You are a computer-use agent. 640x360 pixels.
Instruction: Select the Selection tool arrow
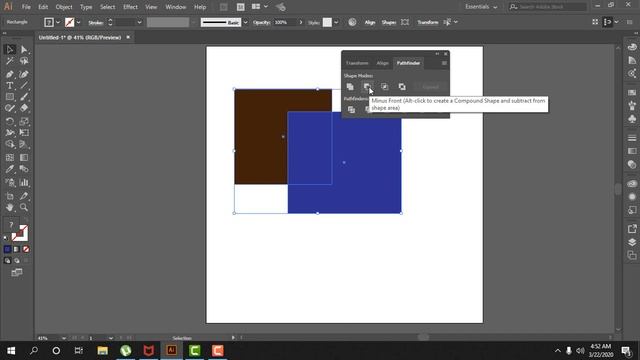pyautogui.click(x=10, y=49)
